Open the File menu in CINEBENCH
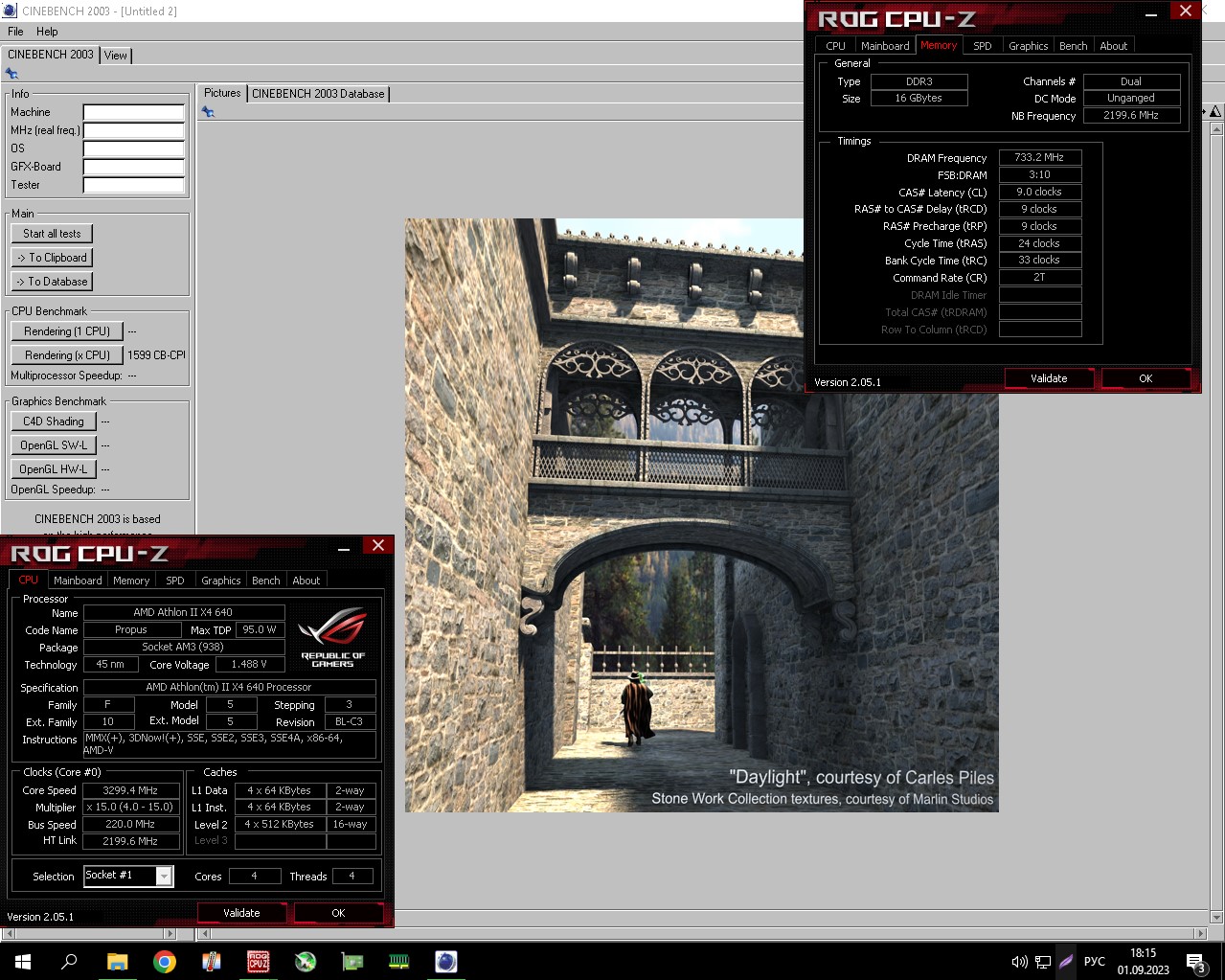 15,32
